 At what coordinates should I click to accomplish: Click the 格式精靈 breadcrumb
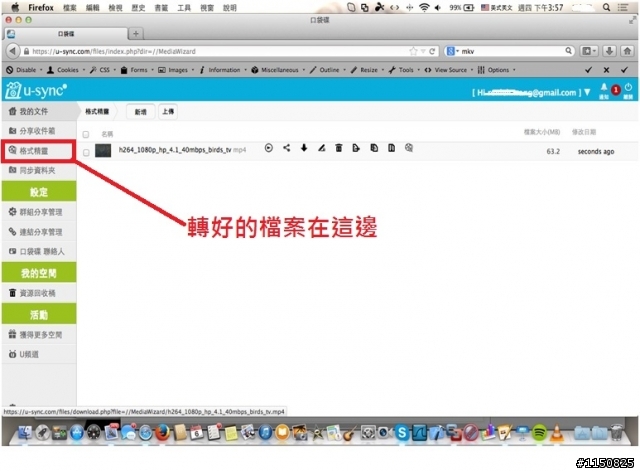pyautogui.click(x=97, y=112)
